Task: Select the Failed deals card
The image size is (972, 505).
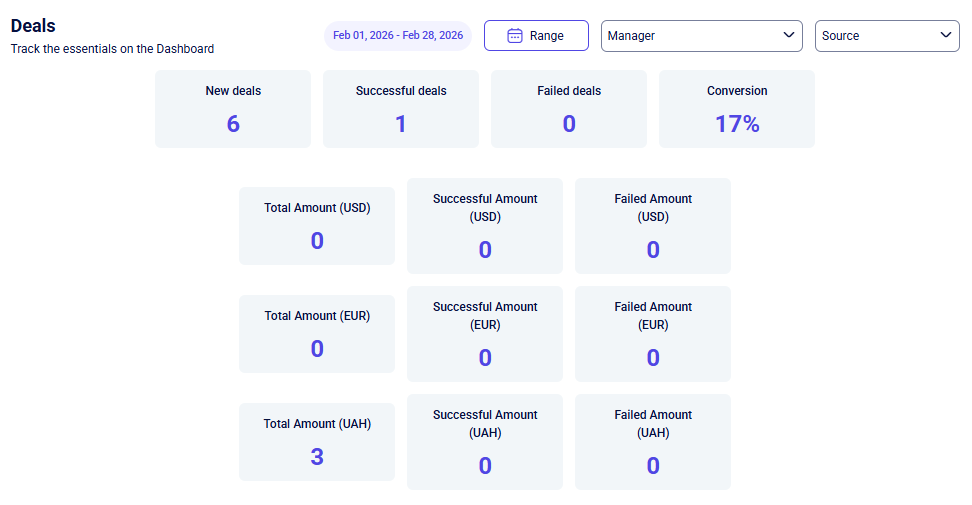Action: (x=569, y=109)
